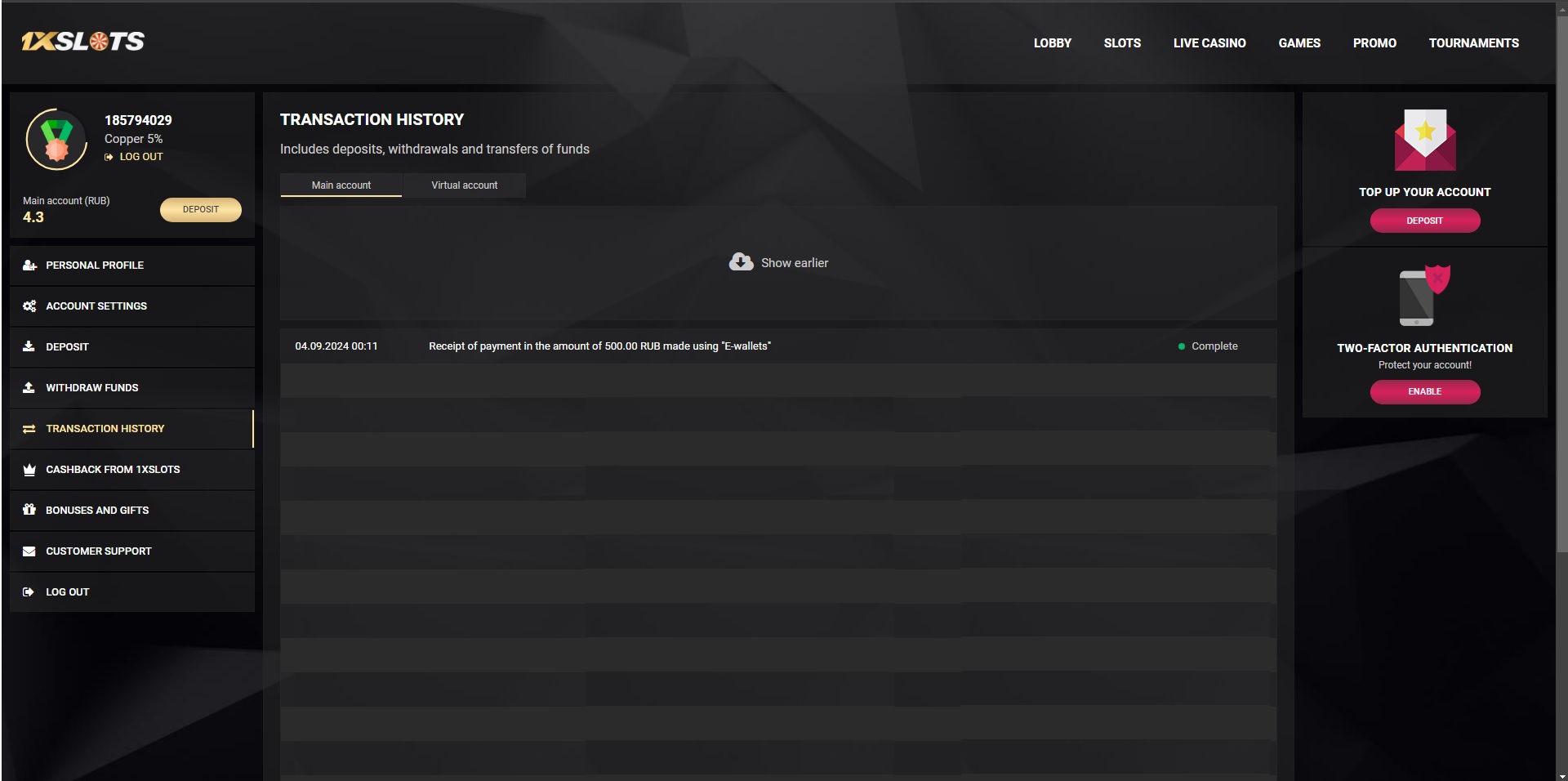The width and height of the screenshot is (1568, 781).
Task: Click the Show earlier cloud download icon
Action: click(741, 262)
